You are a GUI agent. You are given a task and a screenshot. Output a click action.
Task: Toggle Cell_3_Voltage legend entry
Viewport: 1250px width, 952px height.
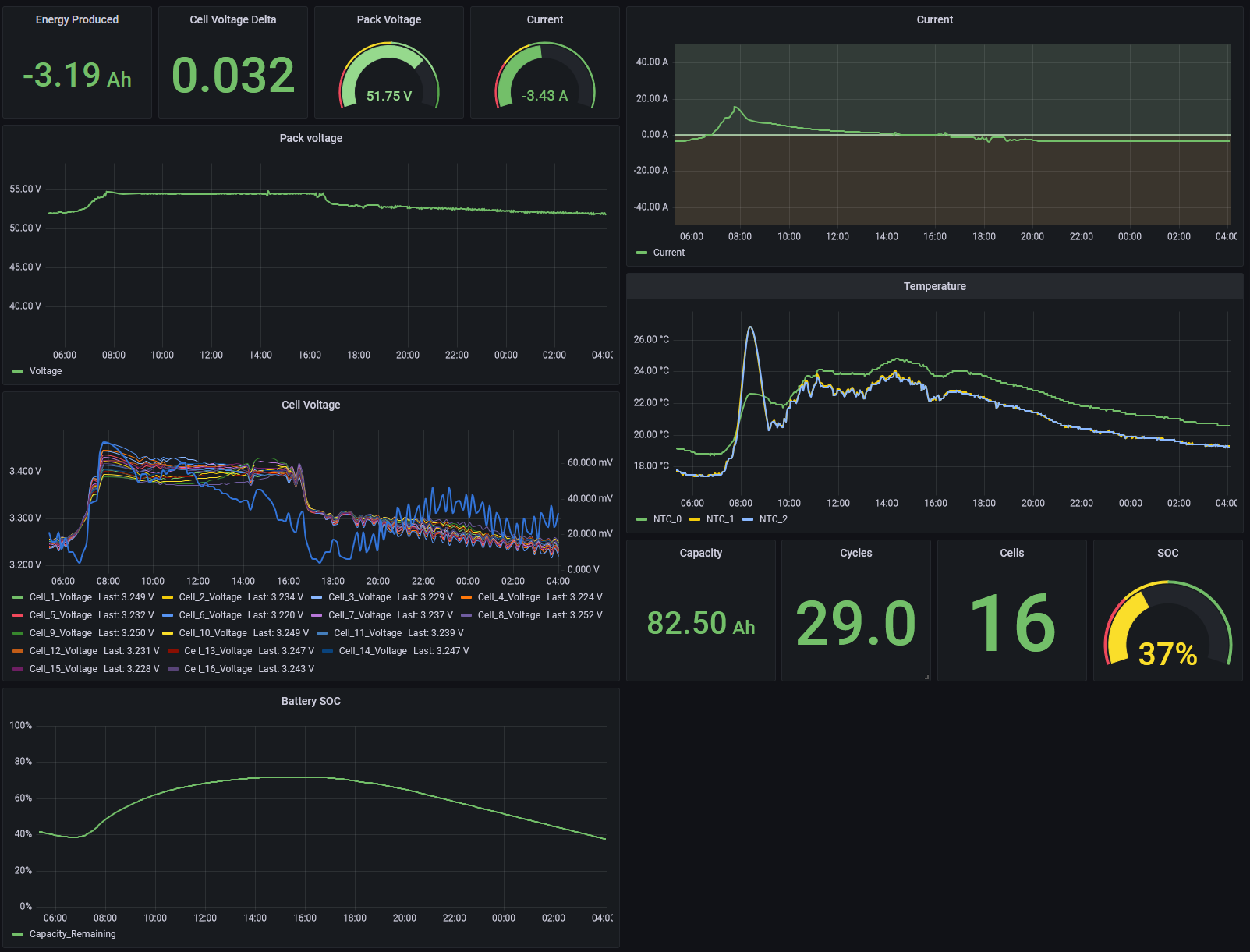click(x=359, y=597)
